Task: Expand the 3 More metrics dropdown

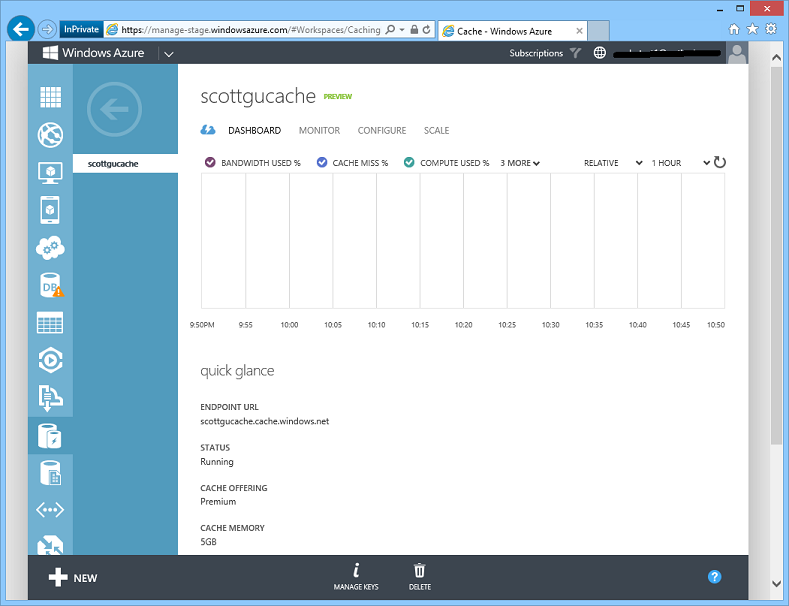Action: click(520, 163)
